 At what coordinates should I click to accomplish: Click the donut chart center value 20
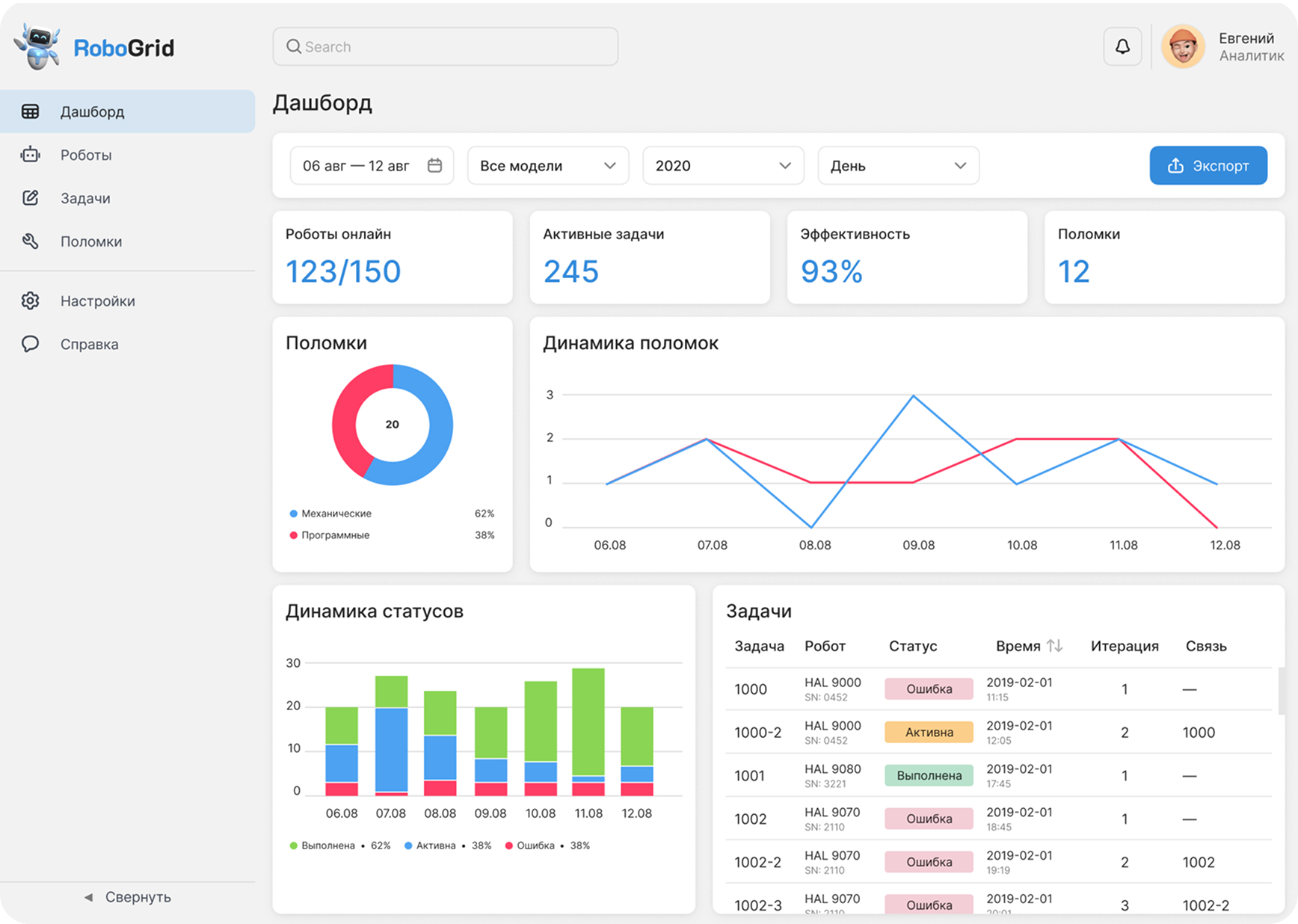[x=393, y=425]
